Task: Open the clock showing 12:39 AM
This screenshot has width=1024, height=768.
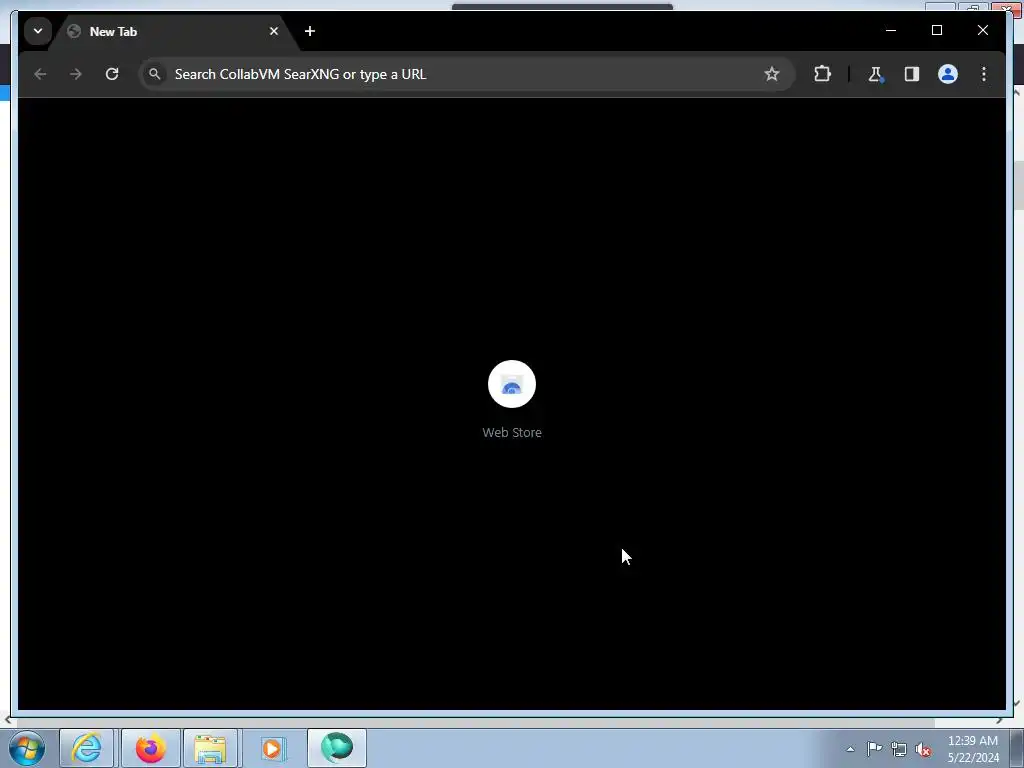Action: [972, 749]
